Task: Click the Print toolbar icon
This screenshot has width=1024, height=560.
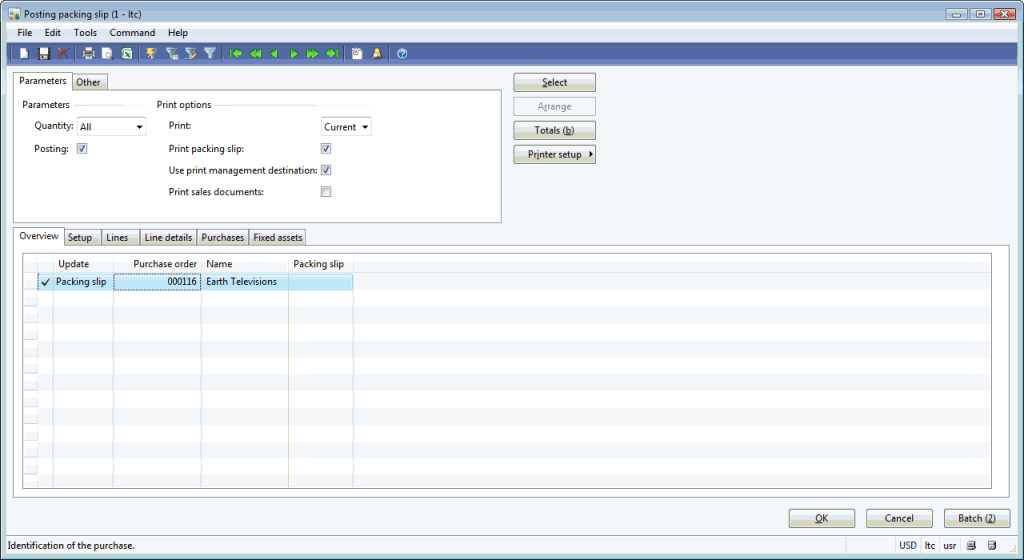Action: [88, 54]
